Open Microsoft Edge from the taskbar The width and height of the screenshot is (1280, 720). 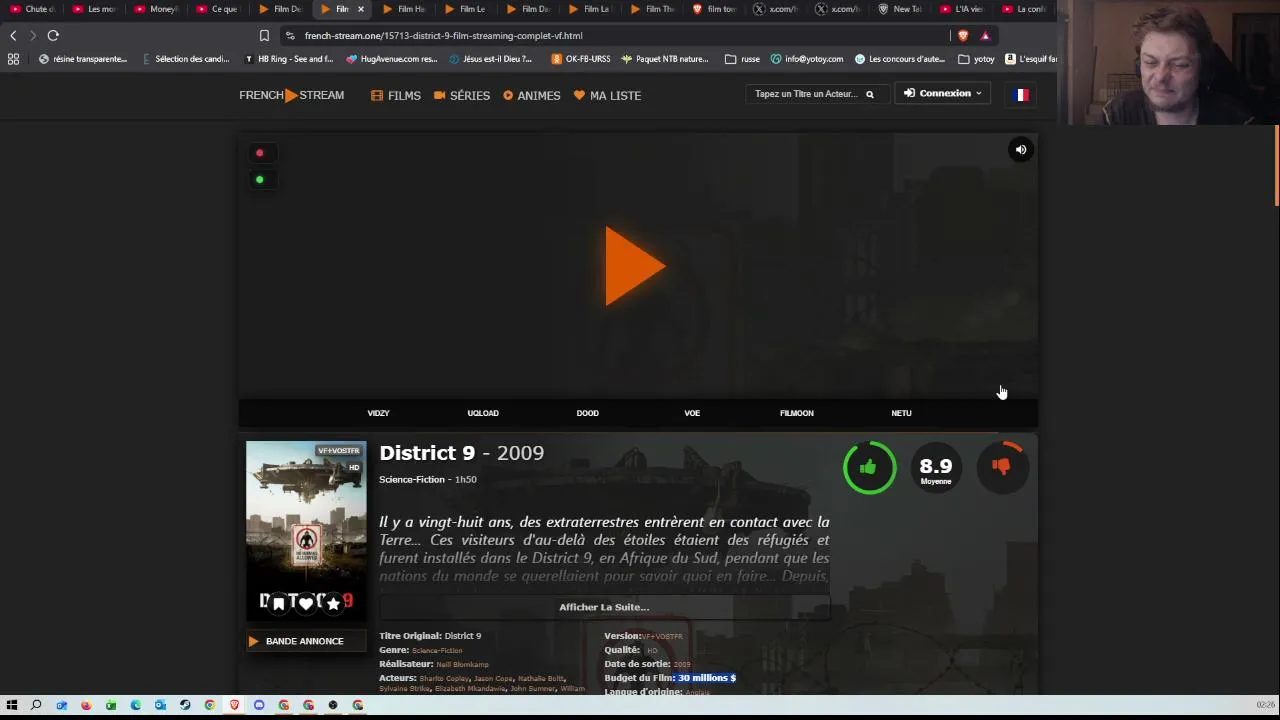coord(135,705)
